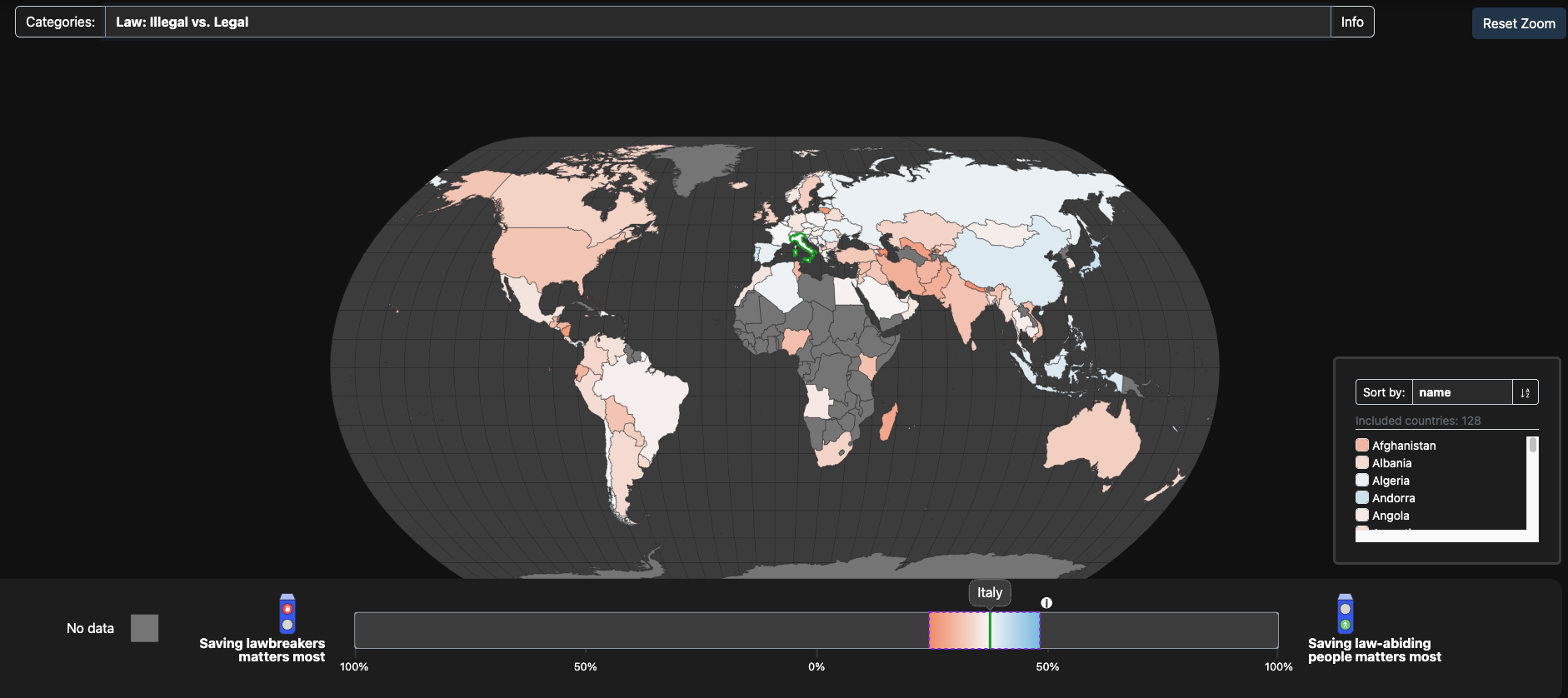Click Madagascar on the world map

889,421
